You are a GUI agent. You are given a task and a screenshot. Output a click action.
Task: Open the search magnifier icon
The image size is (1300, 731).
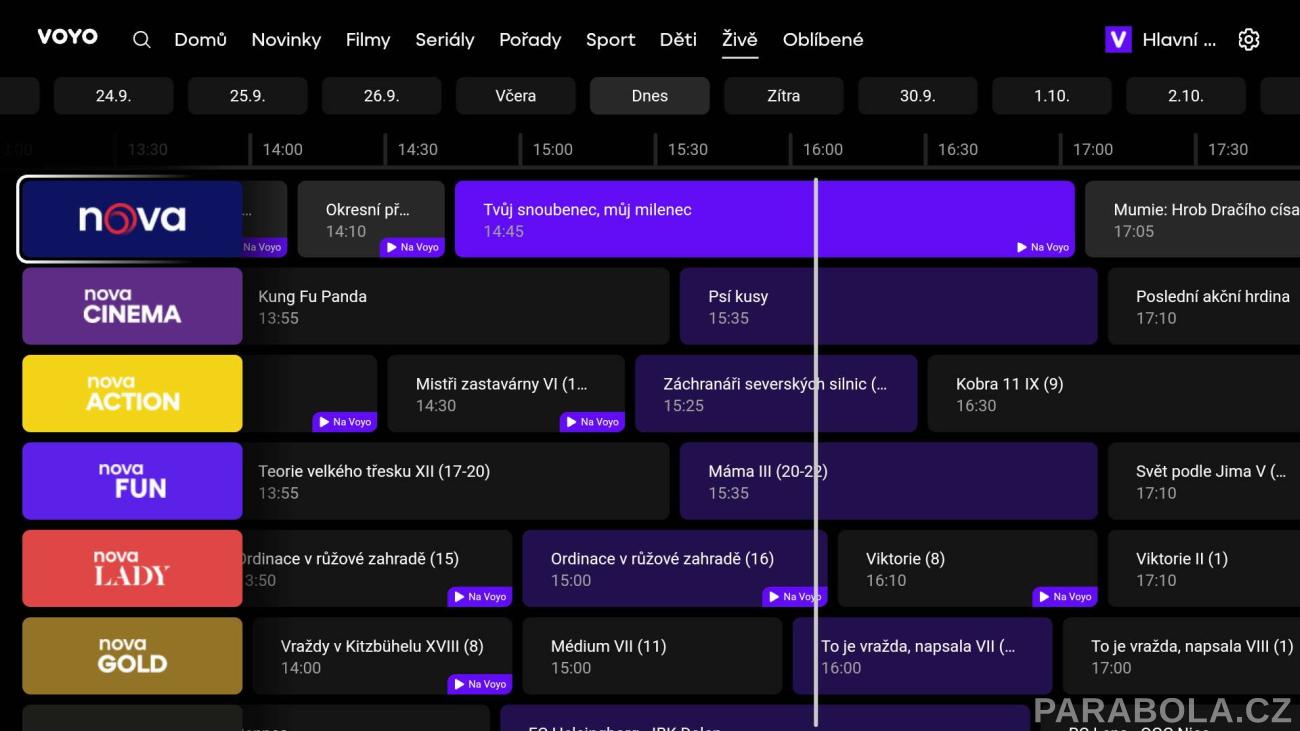pyautogui.click(x=142, y=40)
